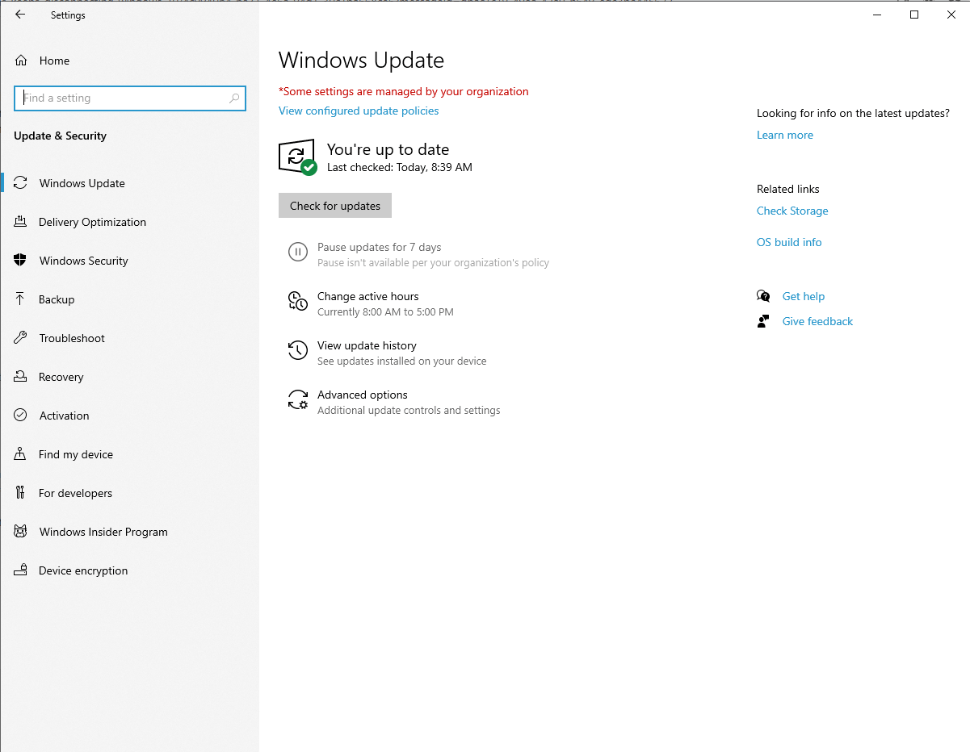The image size is (970, 752).
Task: Click the Home house icon
Action: [x=21, y=61]
